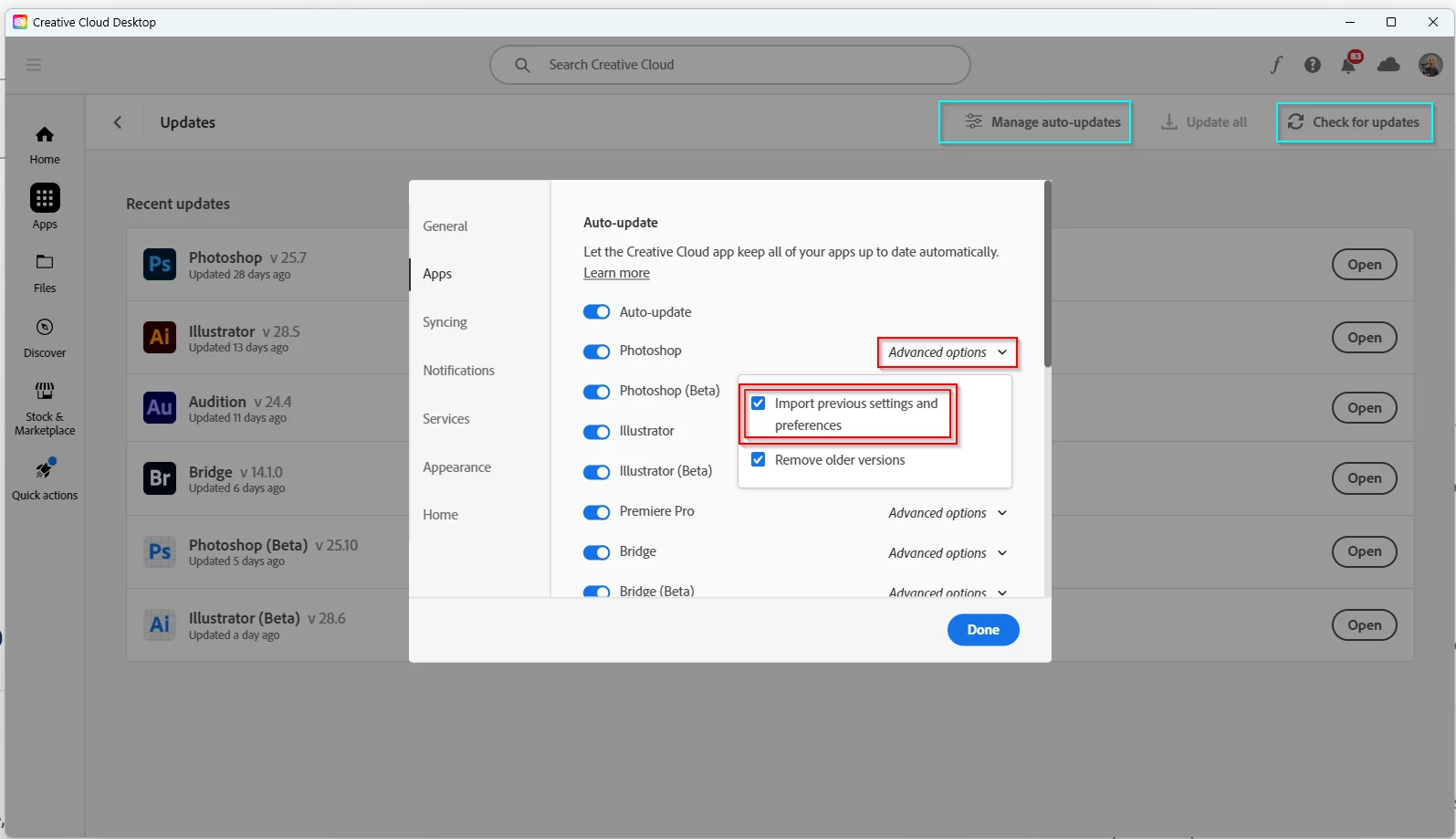
Task: Uncheck Remove older versions checkbox
Action: click(758, 459)
